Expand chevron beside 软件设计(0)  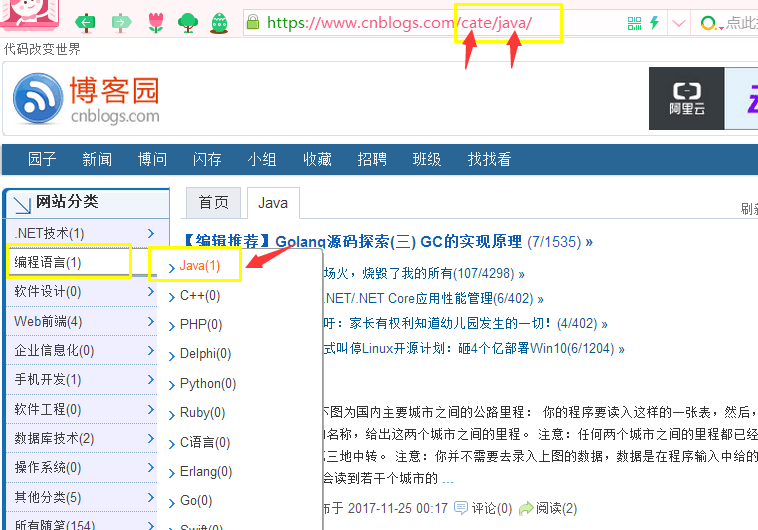(151, 292)
